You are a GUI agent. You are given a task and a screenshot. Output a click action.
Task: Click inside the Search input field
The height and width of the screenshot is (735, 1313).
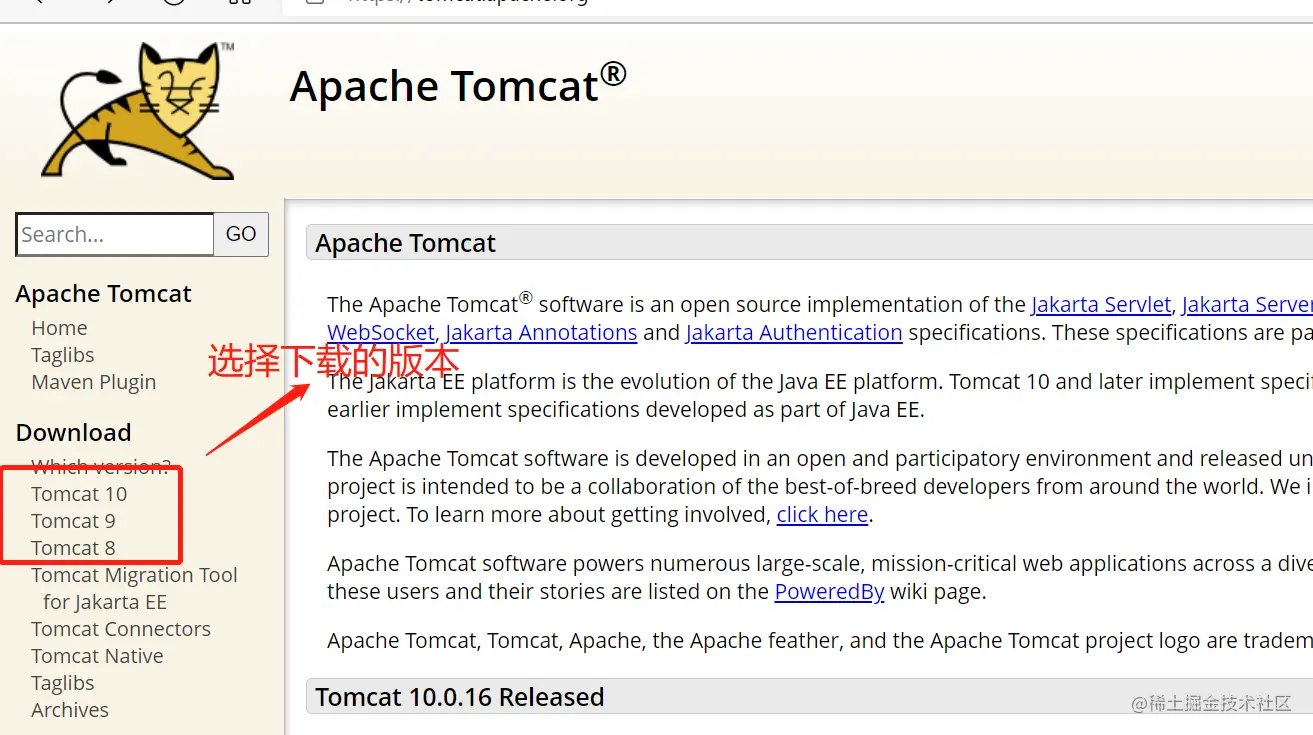[x=115, y=234]
